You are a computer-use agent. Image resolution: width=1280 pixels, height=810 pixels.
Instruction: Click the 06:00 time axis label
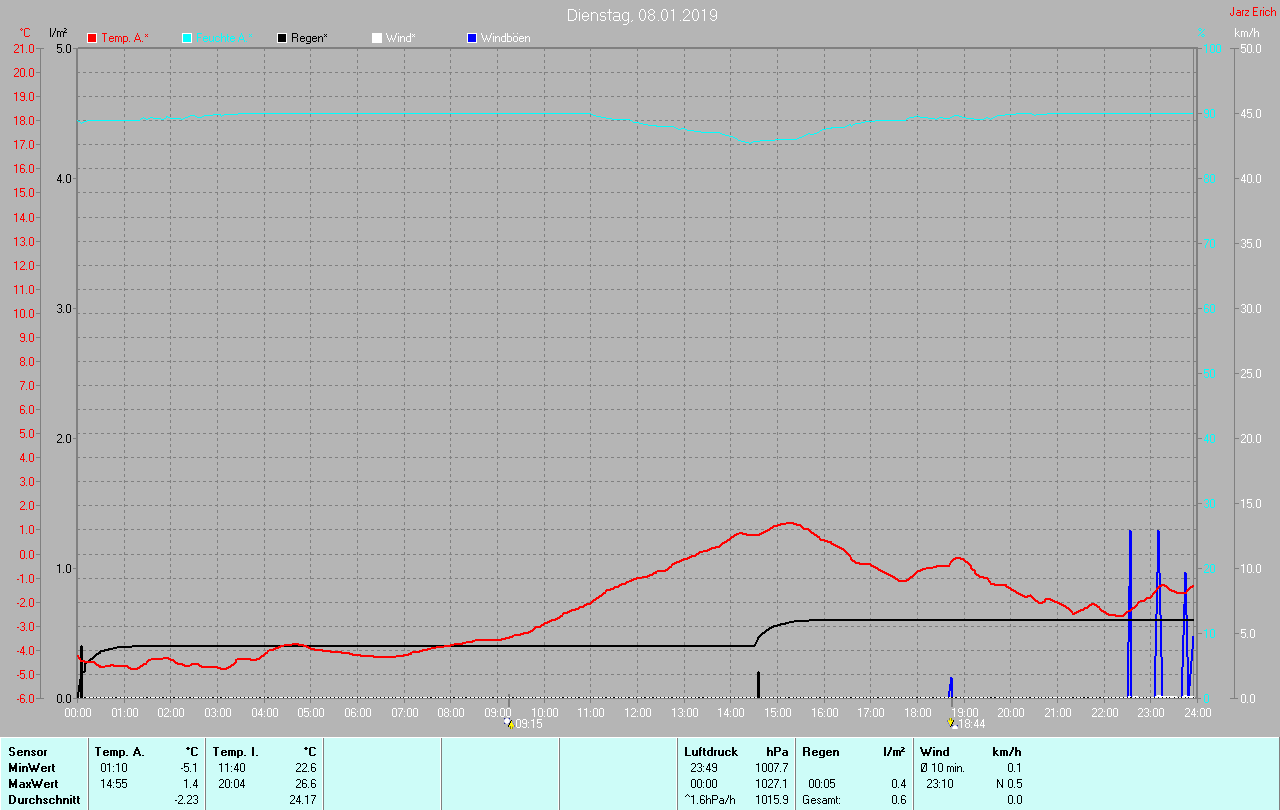pyautogui.click(x=358, y=712)
